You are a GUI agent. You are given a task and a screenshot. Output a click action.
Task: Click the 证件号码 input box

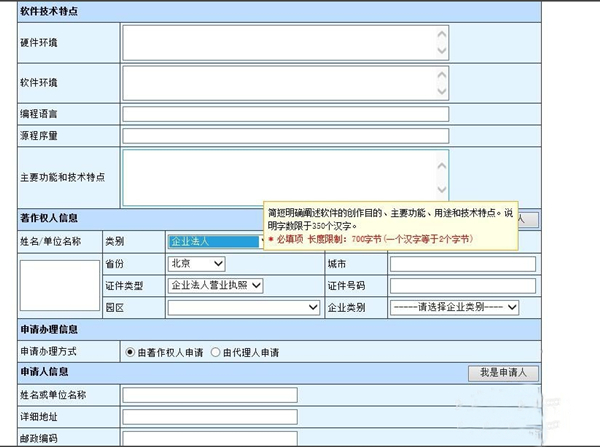coord(462,286)
